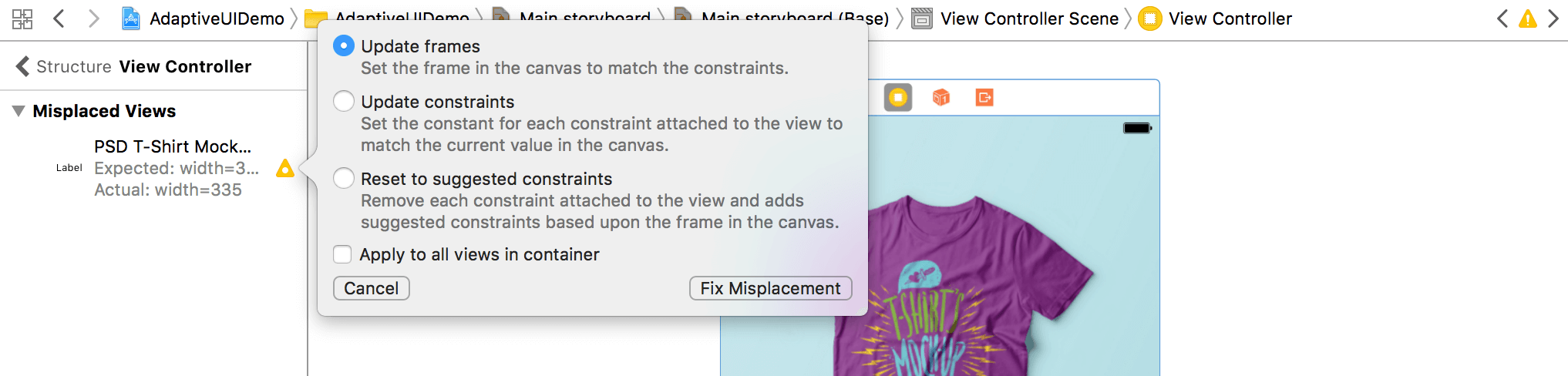Select the Update frames radio option

click(344, 46)
